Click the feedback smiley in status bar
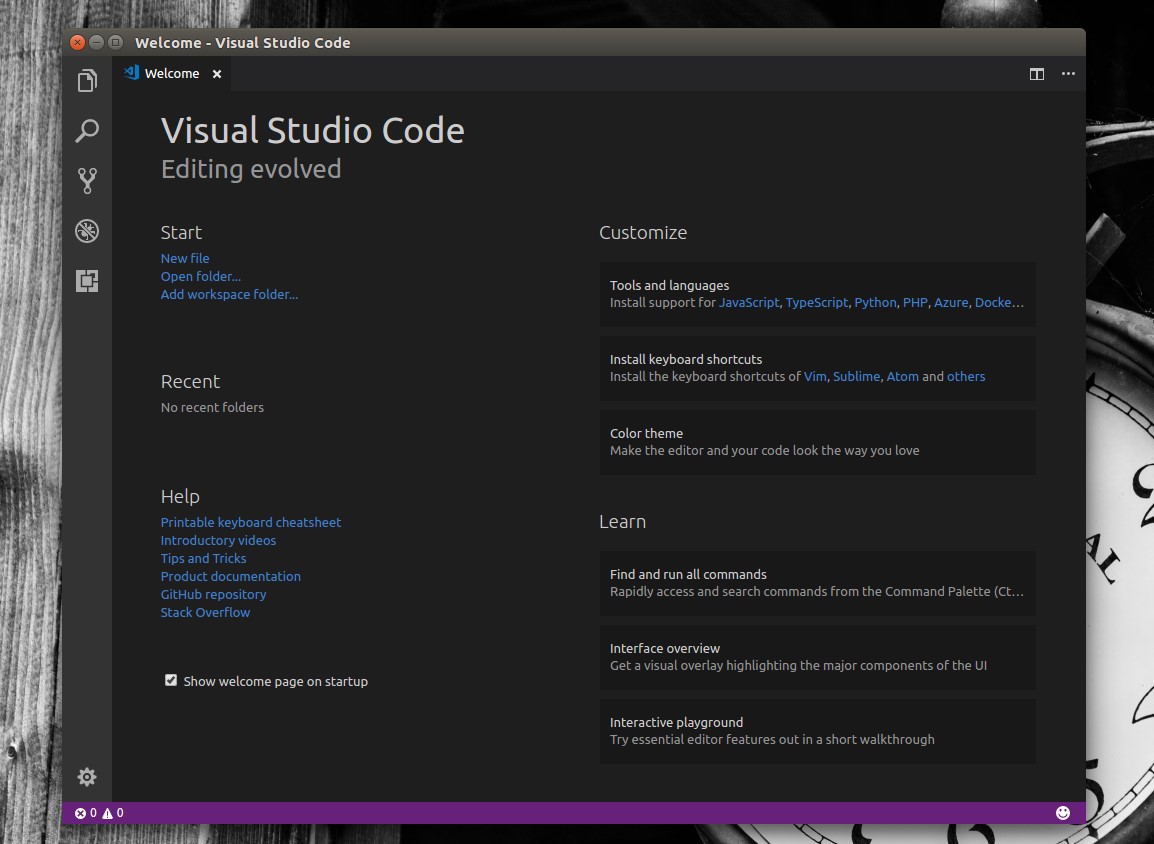 pos(1063,812)
